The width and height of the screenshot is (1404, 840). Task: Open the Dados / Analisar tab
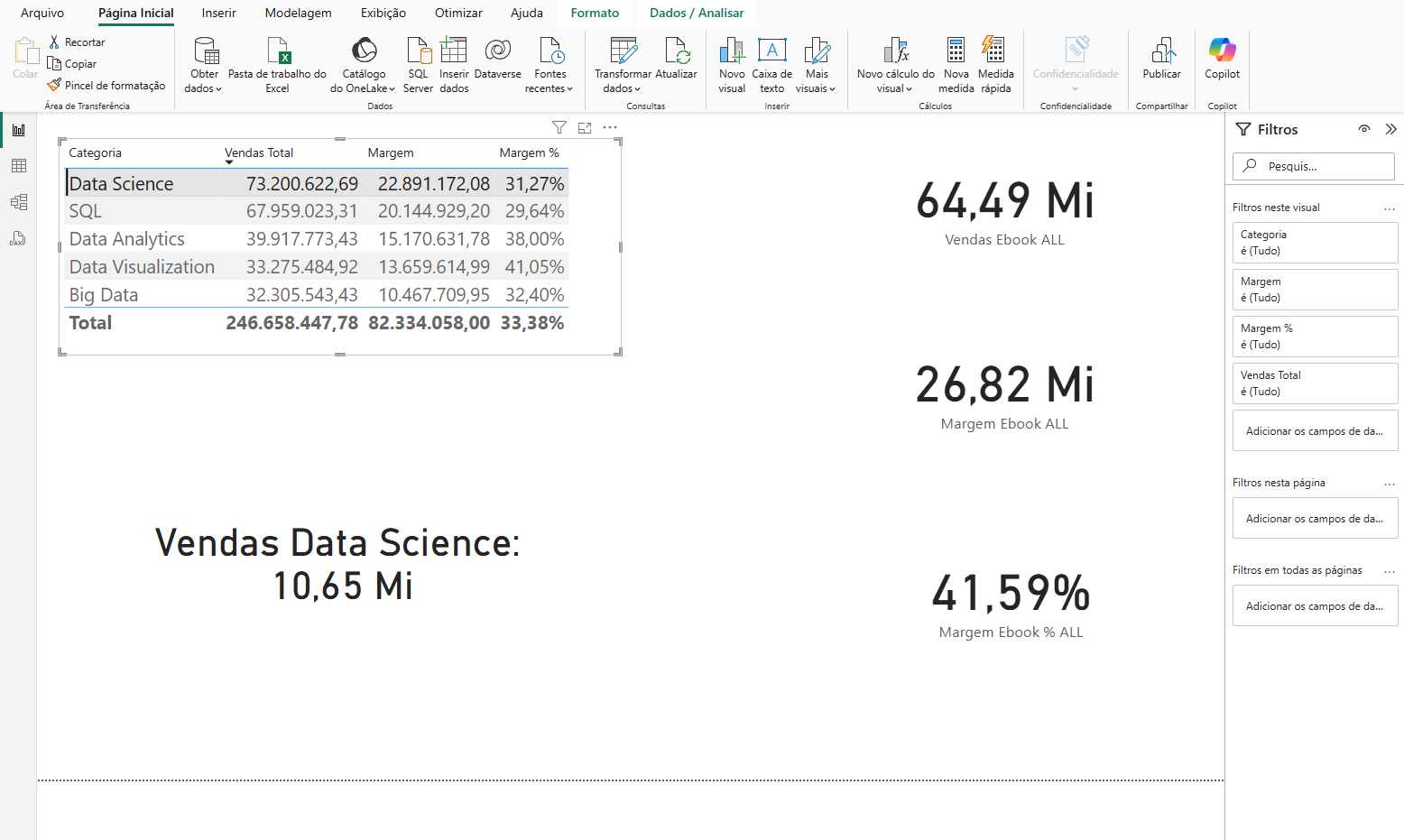pyautogui.click(x=697, y=13)
